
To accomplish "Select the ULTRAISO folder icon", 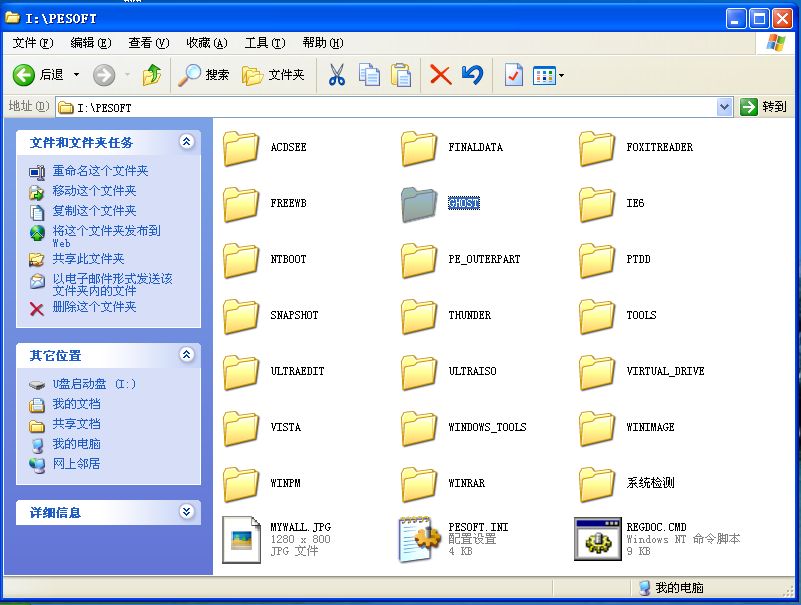I will point(419,372).
